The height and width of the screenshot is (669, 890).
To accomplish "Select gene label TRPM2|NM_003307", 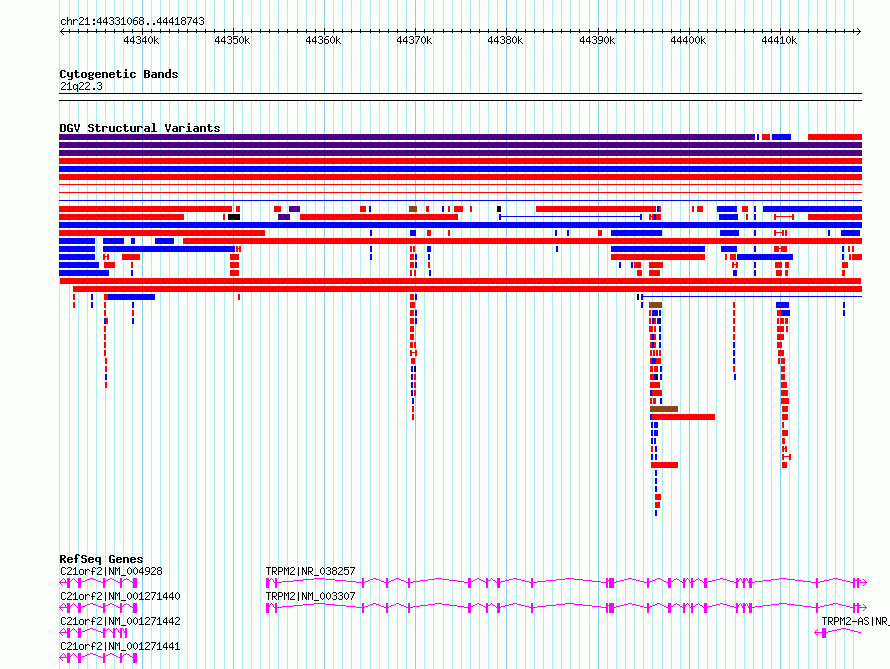I will click(x=310, y=596).
